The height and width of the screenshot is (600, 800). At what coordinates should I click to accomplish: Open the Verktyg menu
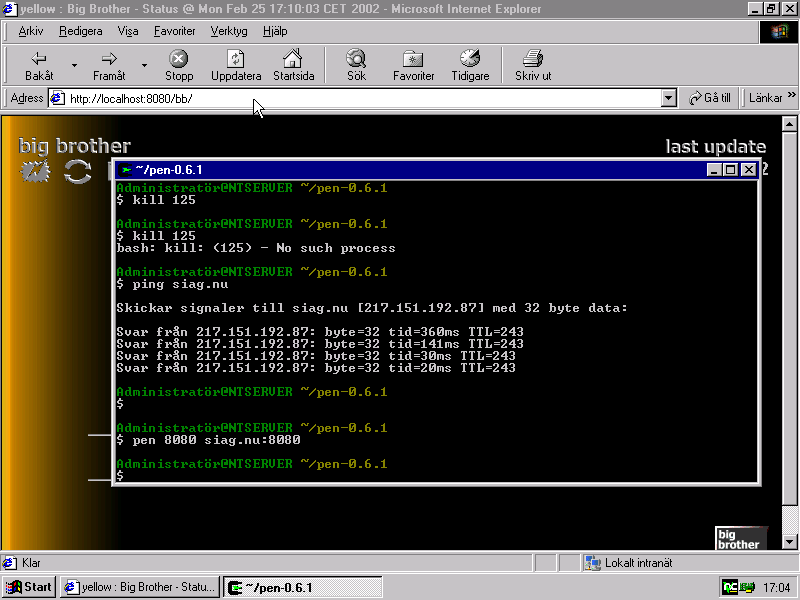coord(229,31)
